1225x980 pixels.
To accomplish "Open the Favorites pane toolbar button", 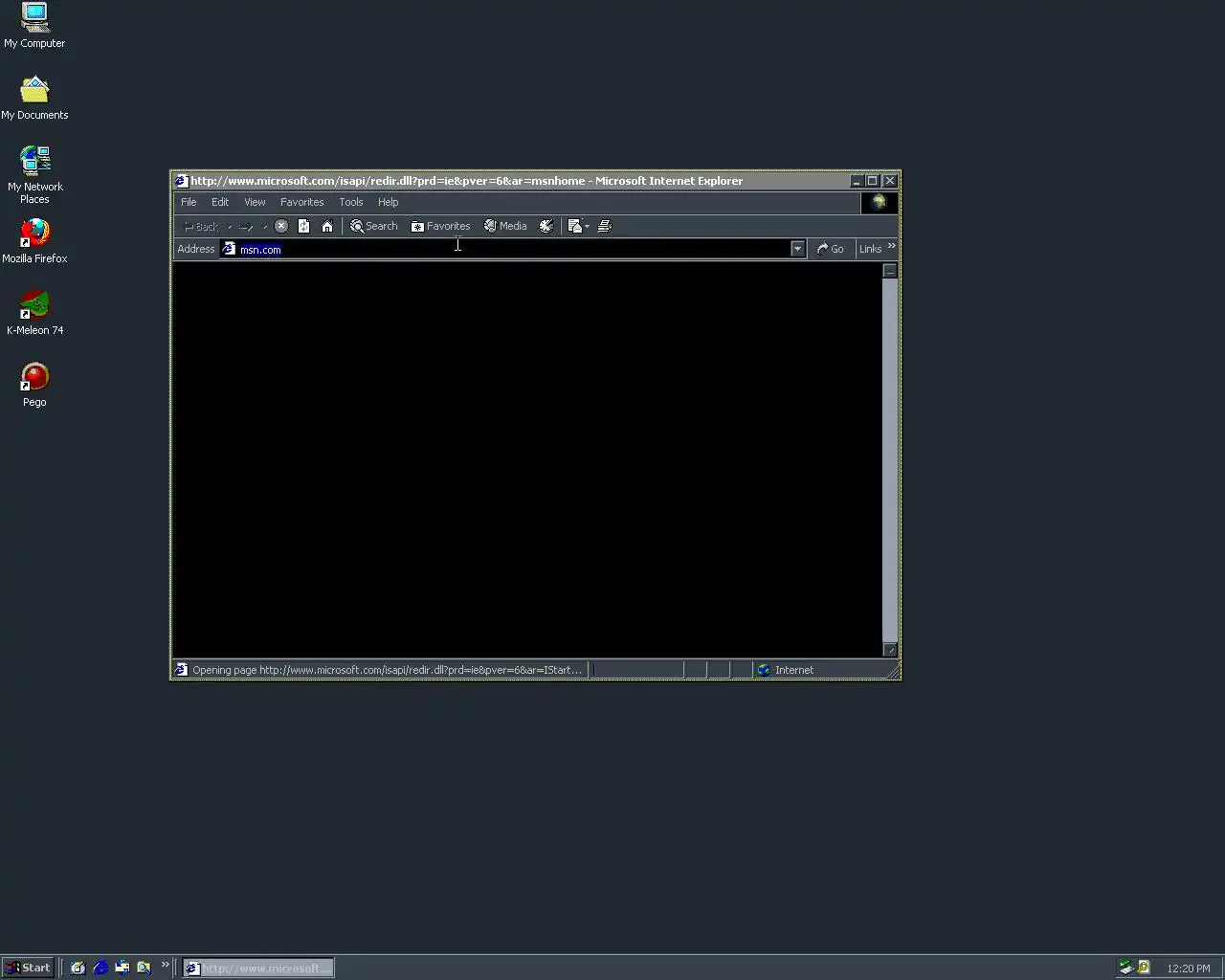I will [x=441, y=227].
